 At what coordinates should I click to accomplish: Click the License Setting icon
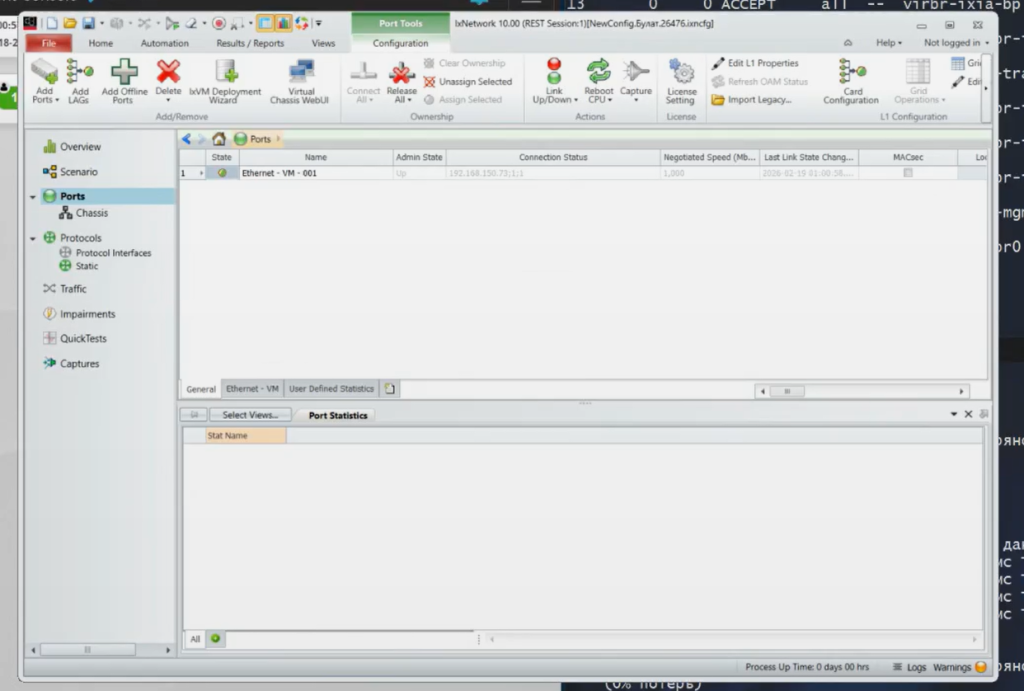(681, 72)
